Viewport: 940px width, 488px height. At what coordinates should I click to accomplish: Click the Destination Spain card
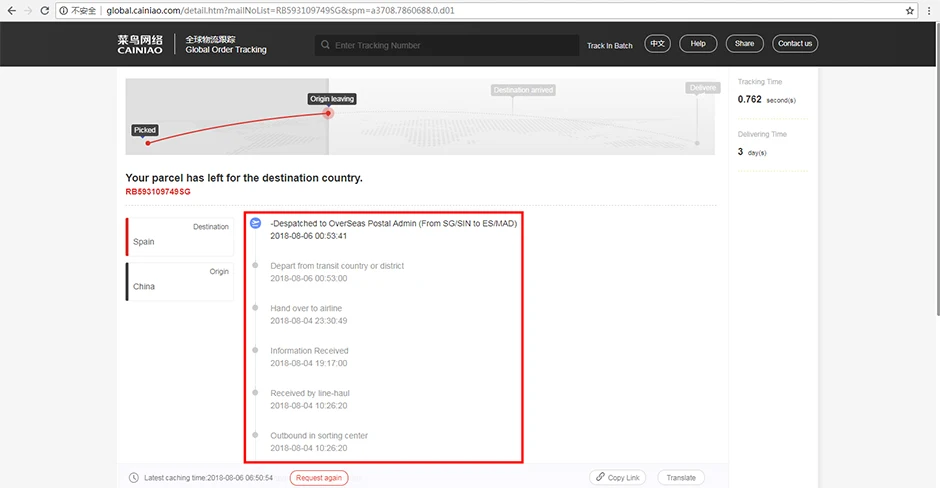coord(180,237)
